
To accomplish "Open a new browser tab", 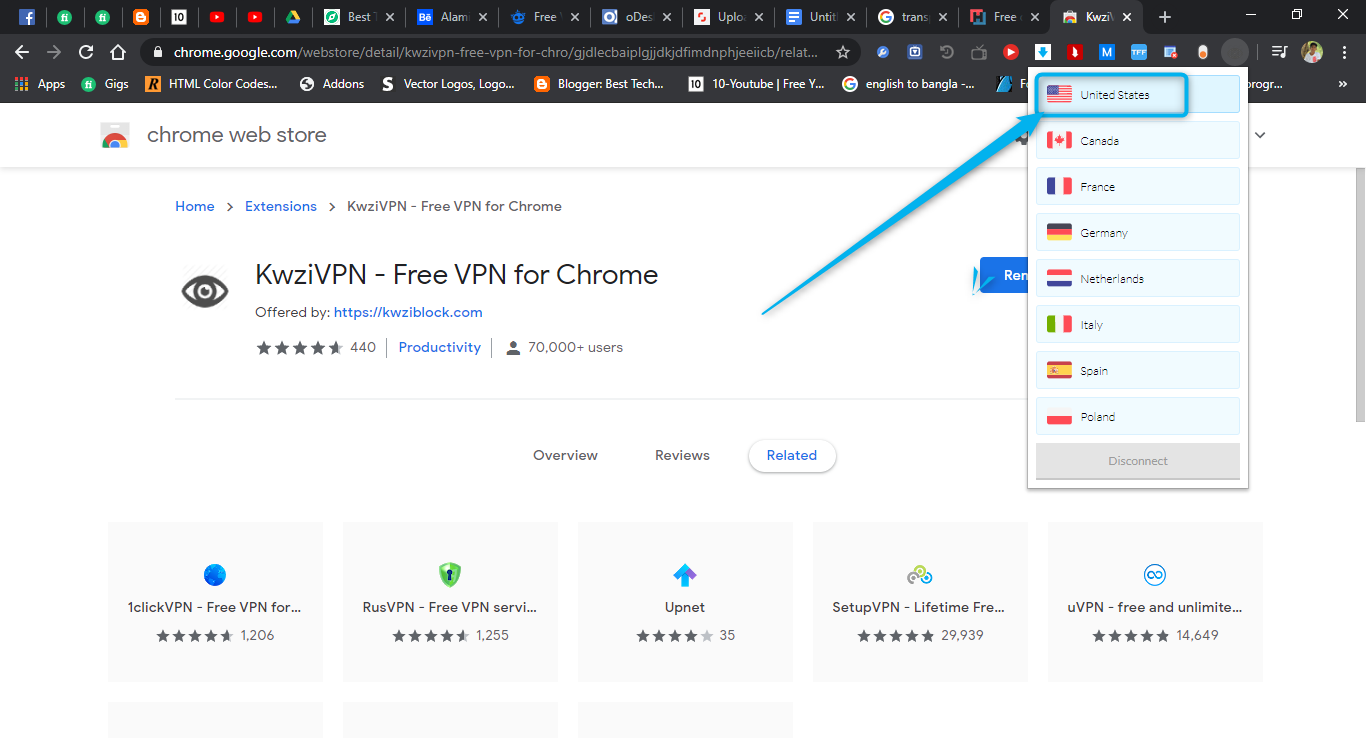I will [x=1164, y=17].
